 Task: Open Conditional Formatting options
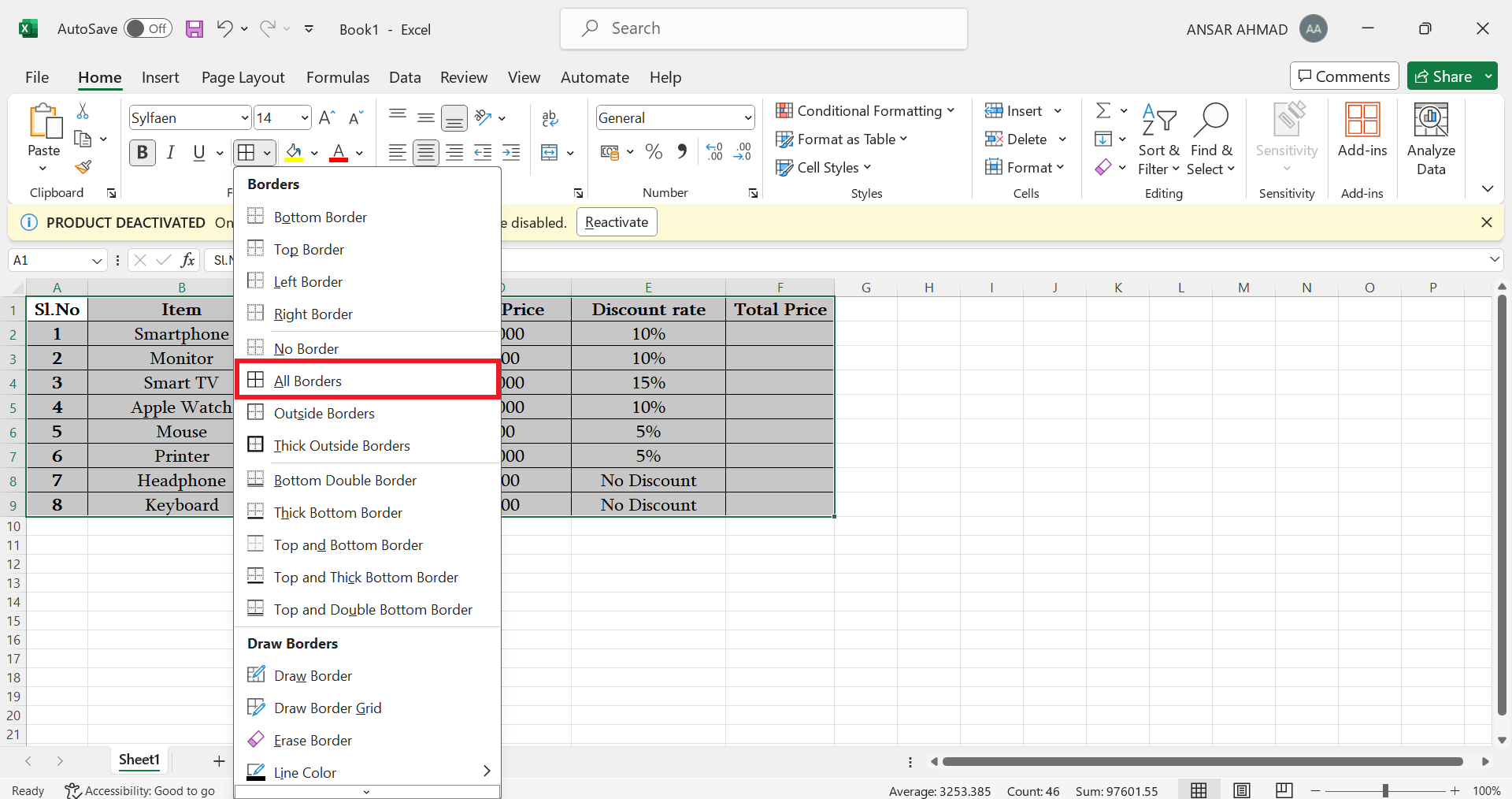tap(866, 110)
